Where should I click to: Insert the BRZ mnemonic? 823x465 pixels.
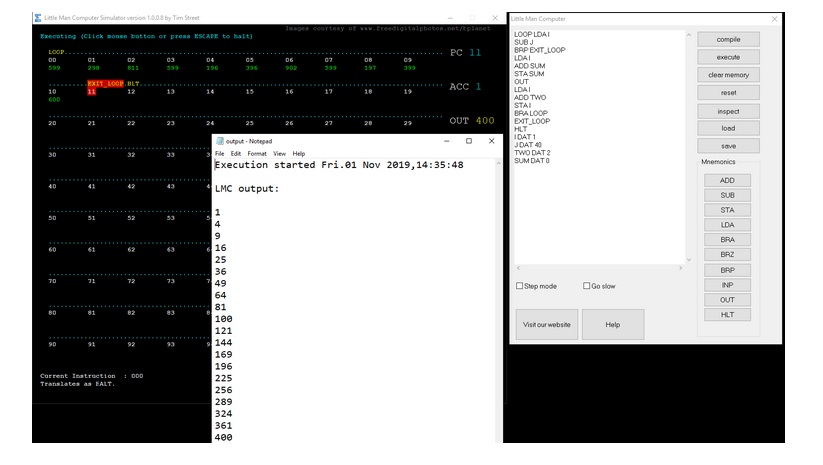click(x=727, y=255)
